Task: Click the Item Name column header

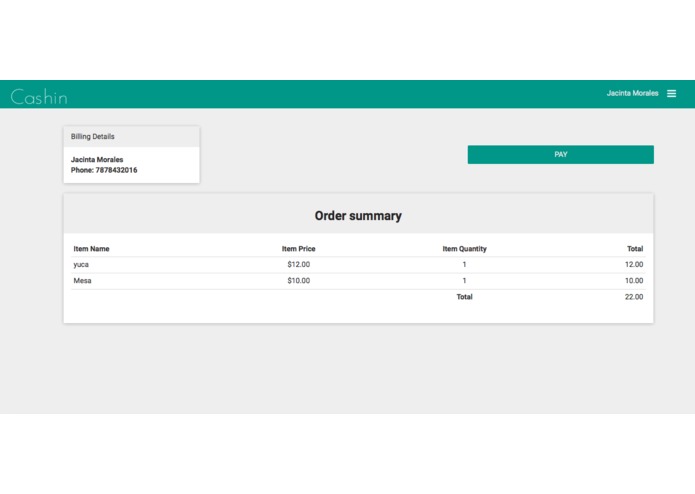Action: (91, 249)
